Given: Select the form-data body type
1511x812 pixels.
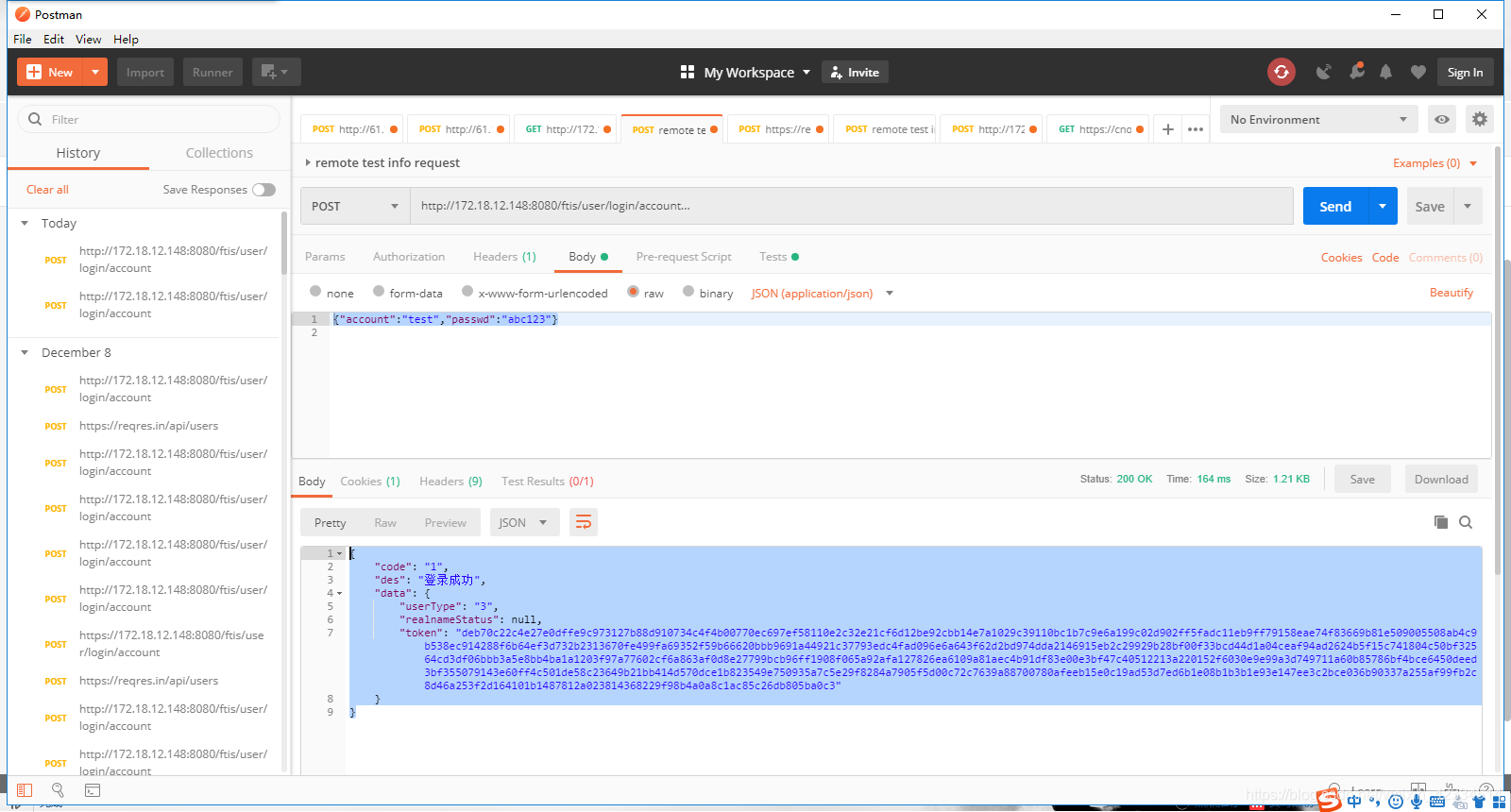Looking at the screenshot, I should pos(379,292).
